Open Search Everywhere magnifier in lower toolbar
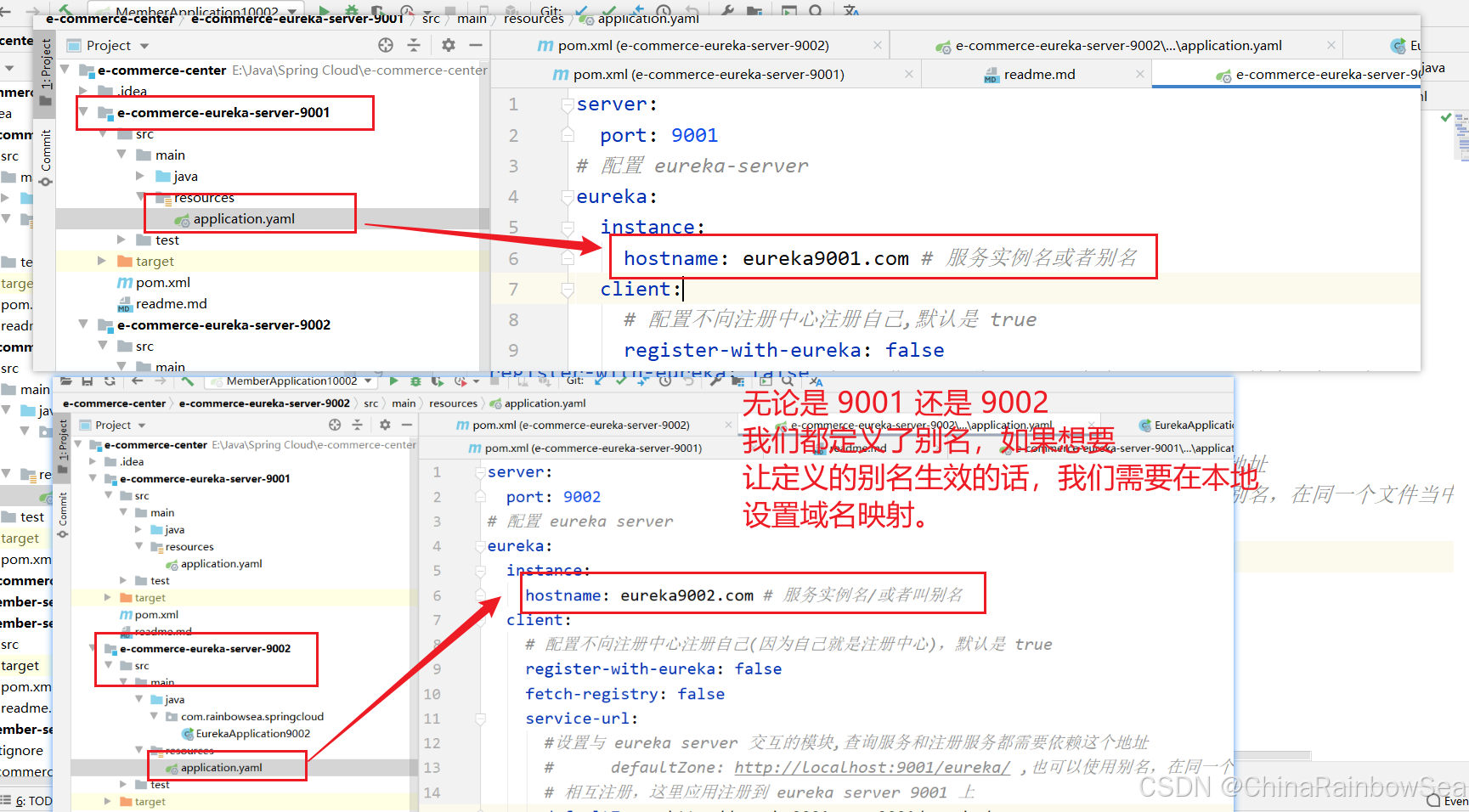 787,381
